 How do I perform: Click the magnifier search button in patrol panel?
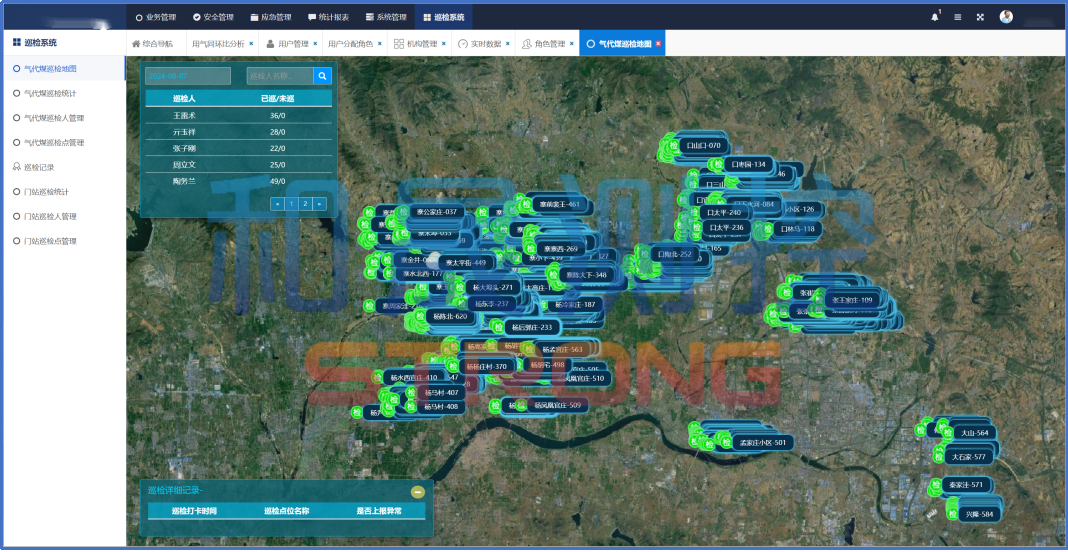point(322,76)
